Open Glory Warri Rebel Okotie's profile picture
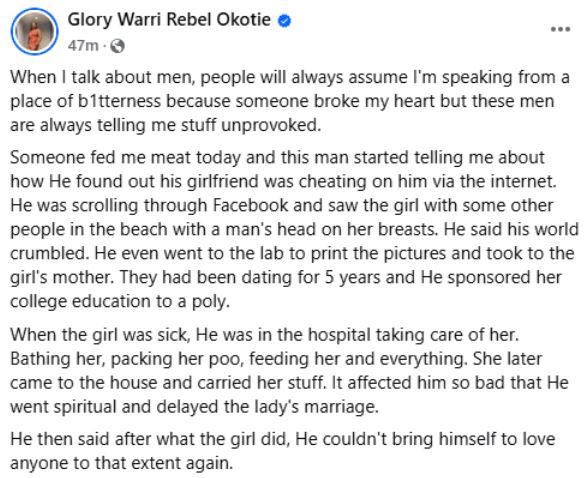The image size is (585, 478). [x=35, y=31]
